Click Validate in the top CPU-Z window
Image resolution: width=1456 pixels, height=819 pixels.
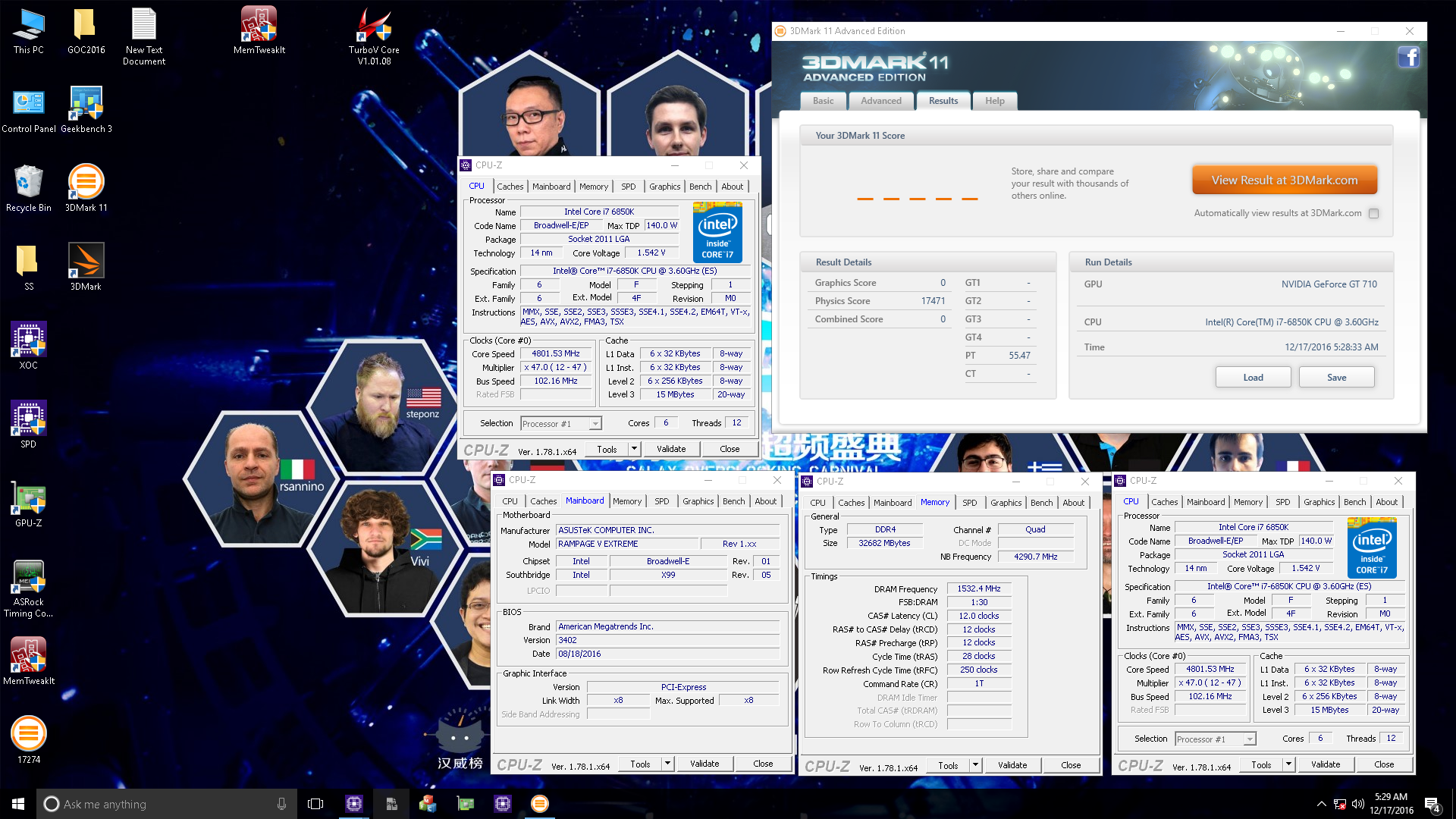[x=671, y=449]
